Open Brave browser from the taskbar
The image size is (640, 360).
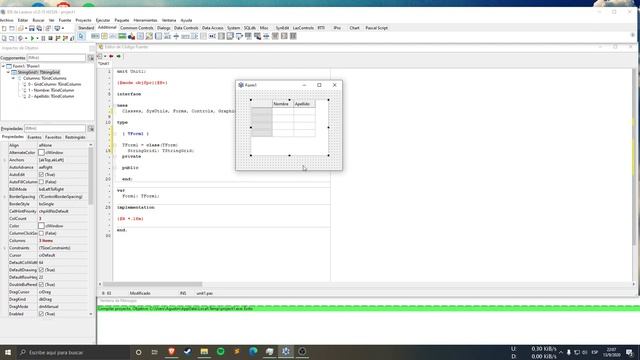pyautogui.click(x=171, y=351)
